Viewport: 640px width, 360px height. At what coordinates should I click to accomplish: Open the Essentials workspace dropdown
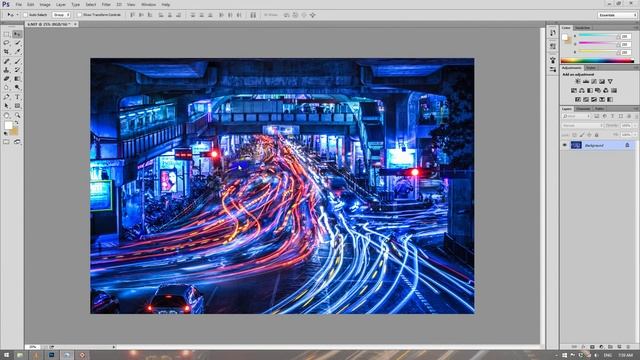[617, 15]
